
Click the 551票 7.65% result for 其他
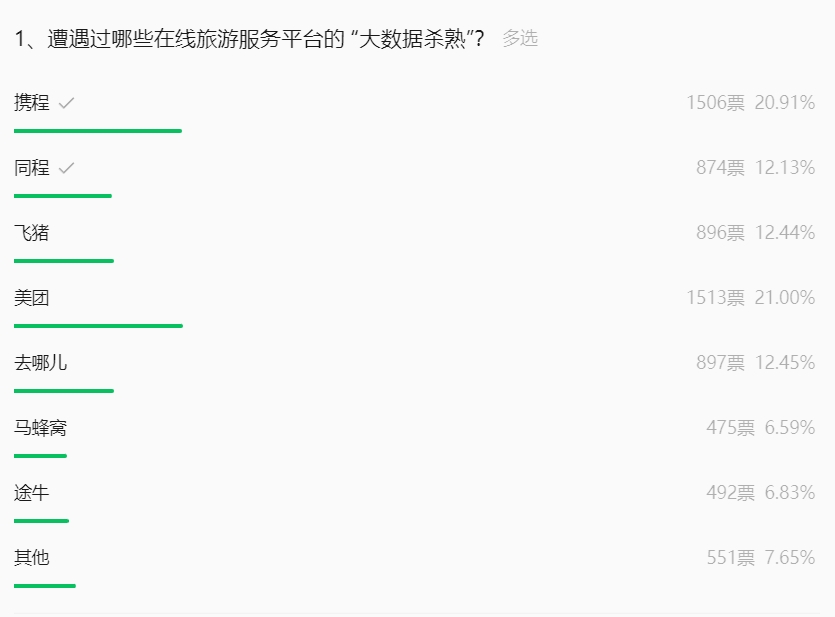[760, 558]
